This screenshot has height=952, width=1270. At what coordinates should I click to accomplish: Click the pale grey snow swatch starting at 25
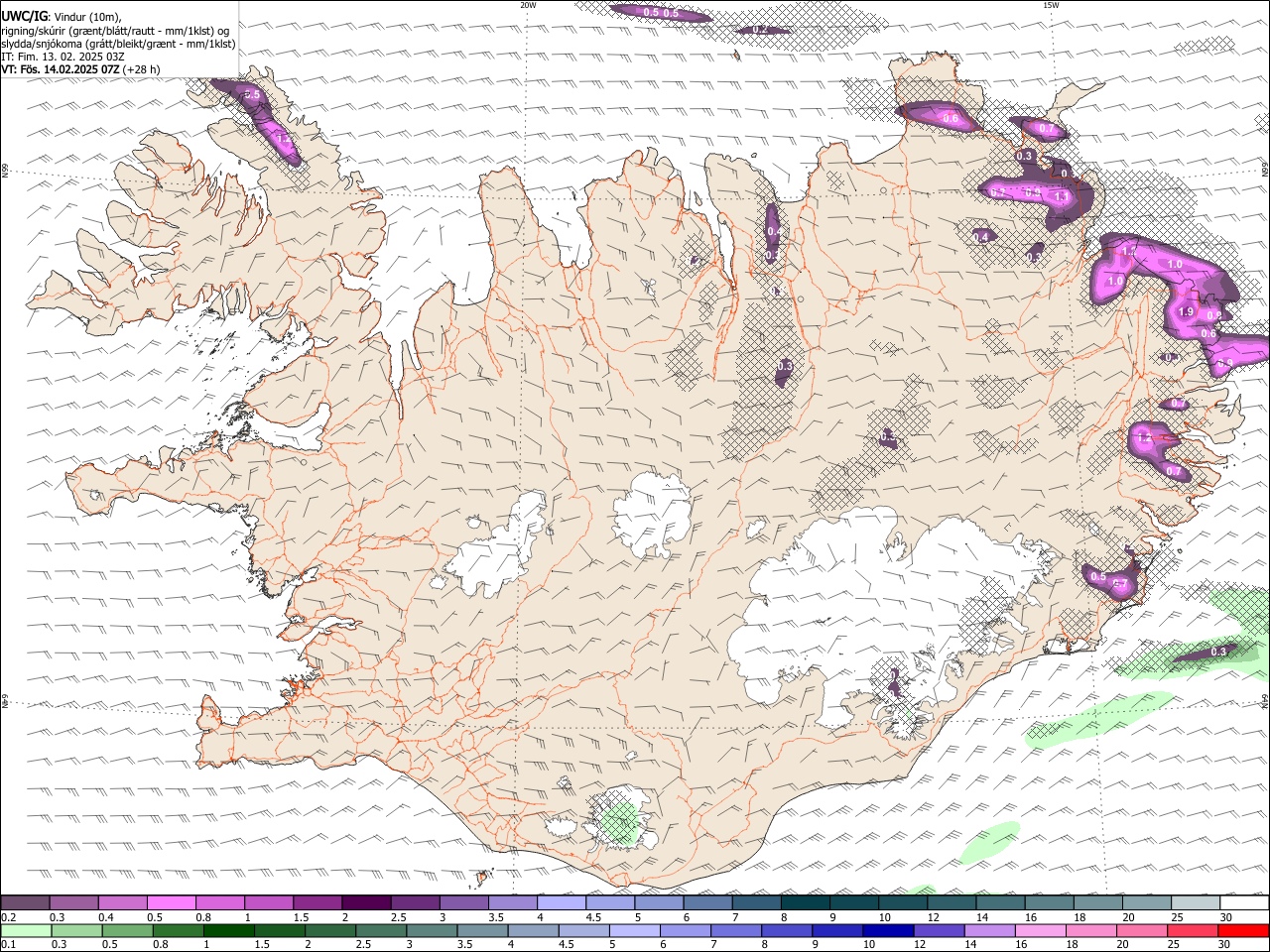(x=1195, y=903)
